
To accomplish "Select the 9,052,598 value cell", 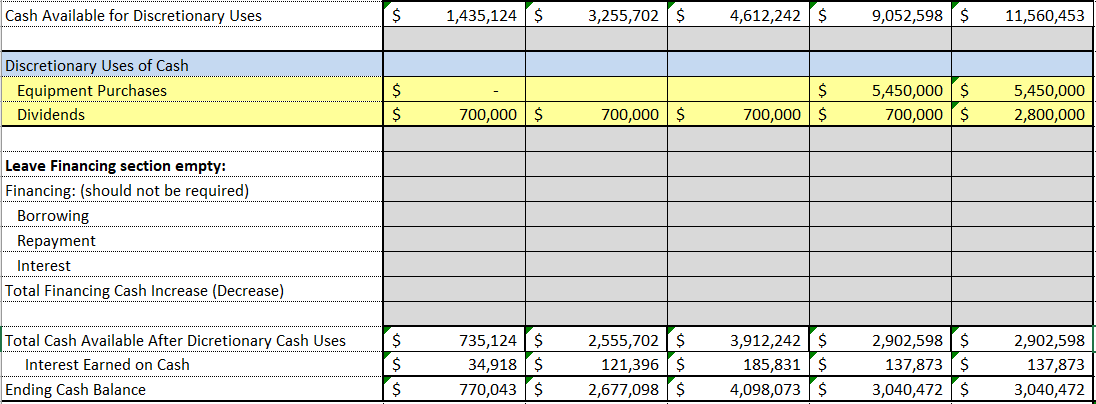I will pos(880,15).
